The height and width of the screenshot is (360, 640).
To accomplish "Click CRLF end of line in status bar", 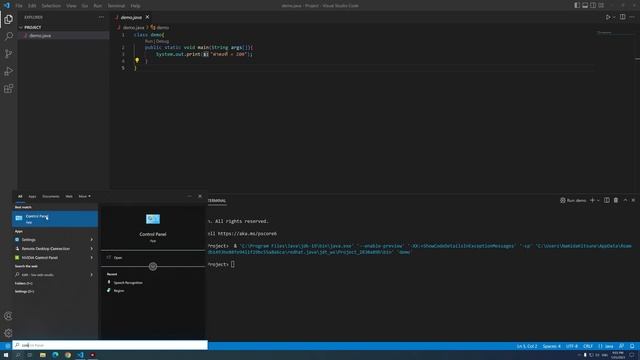I will coord(588,346).
